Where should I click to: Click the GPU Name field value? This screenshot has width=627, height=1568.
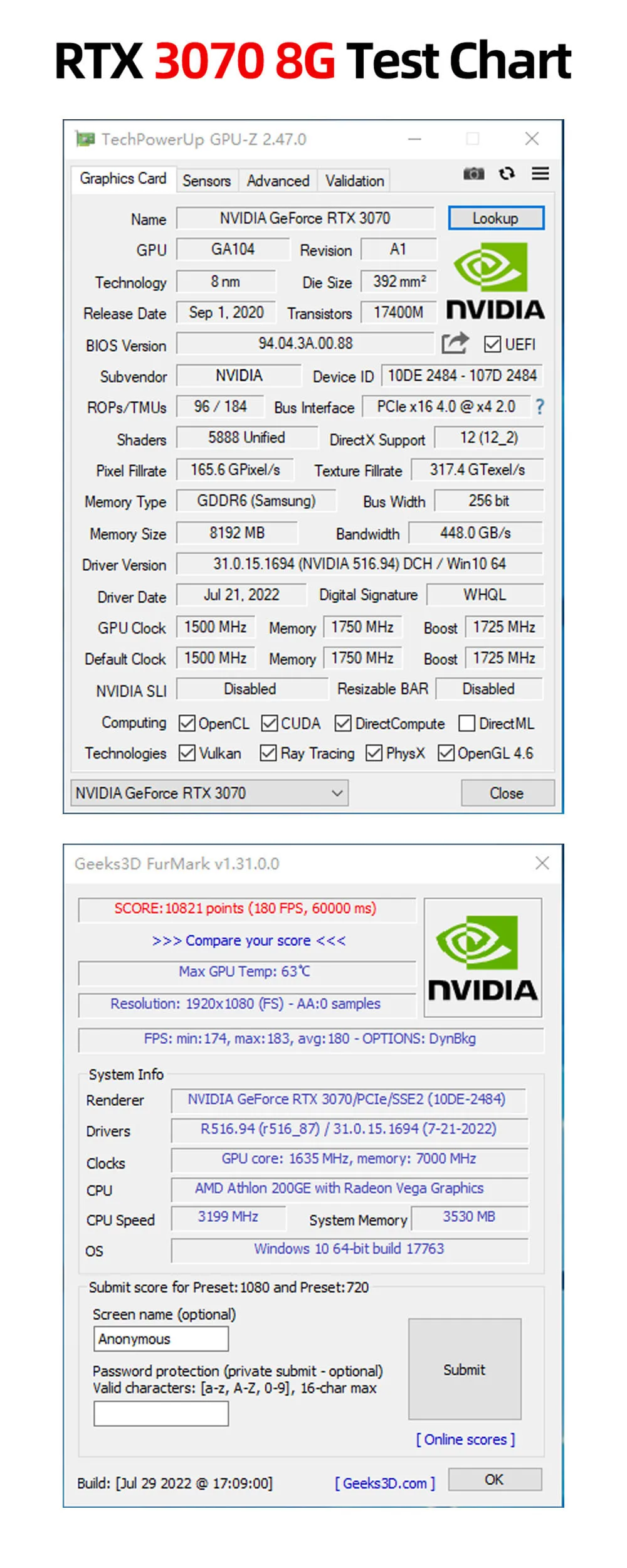pos(305,218)
